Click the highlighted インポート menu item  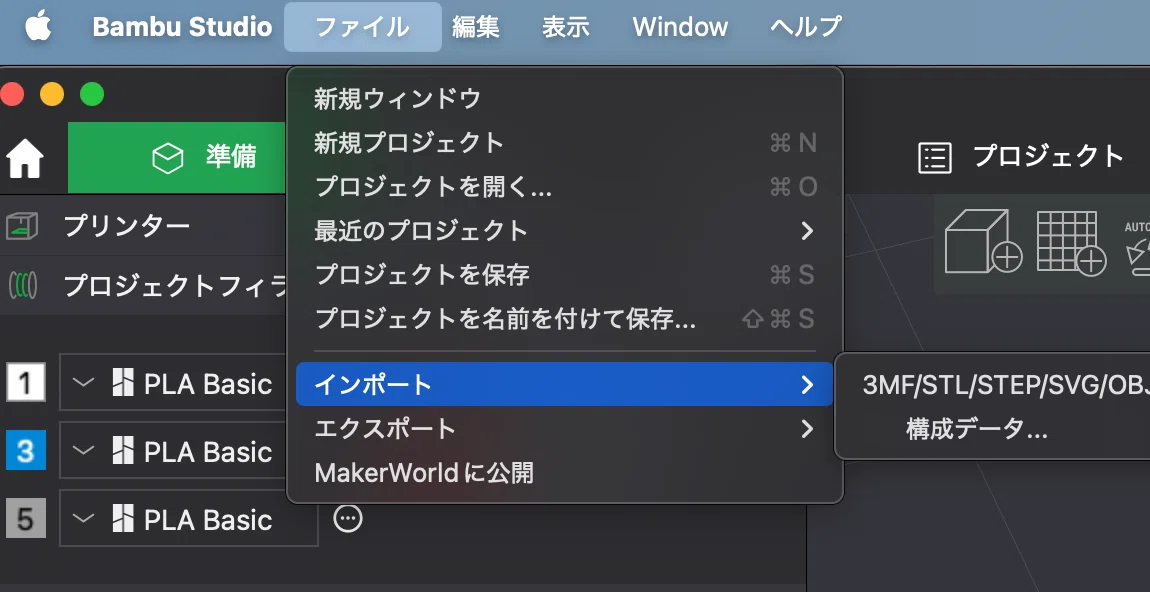point(565,384)
